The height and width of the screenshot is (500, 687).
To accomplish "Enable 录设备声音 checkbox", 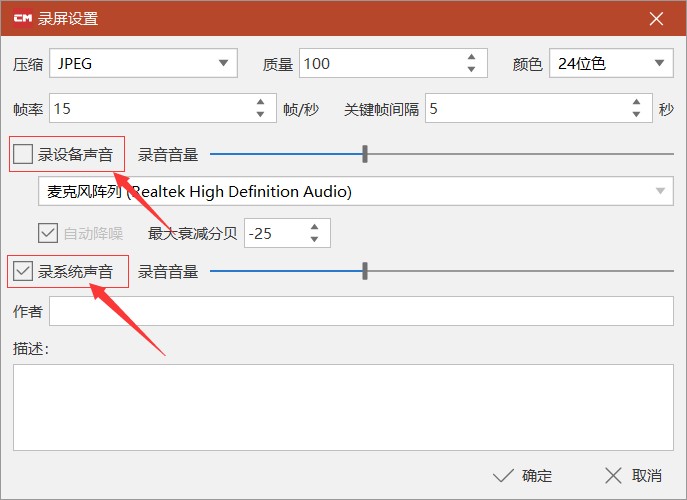I will point(23,154).
